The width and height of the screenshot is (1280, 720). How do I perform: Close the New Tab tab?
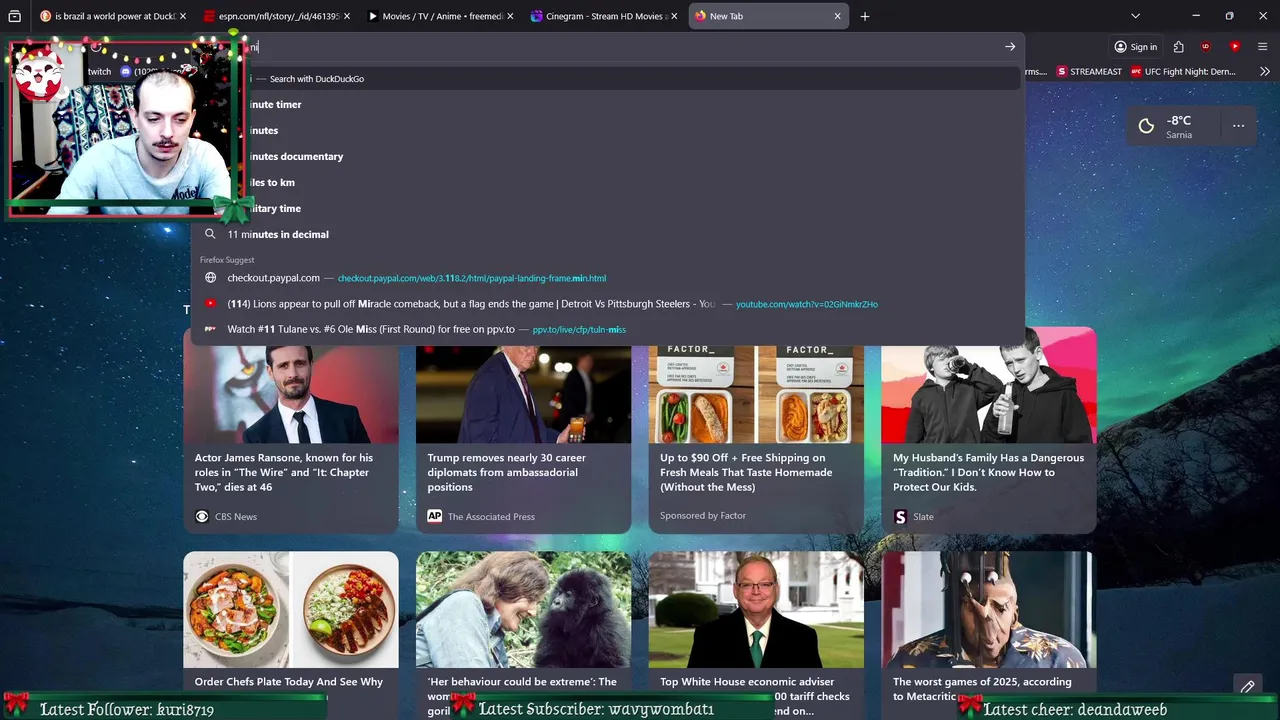click(x=837, y=16)
